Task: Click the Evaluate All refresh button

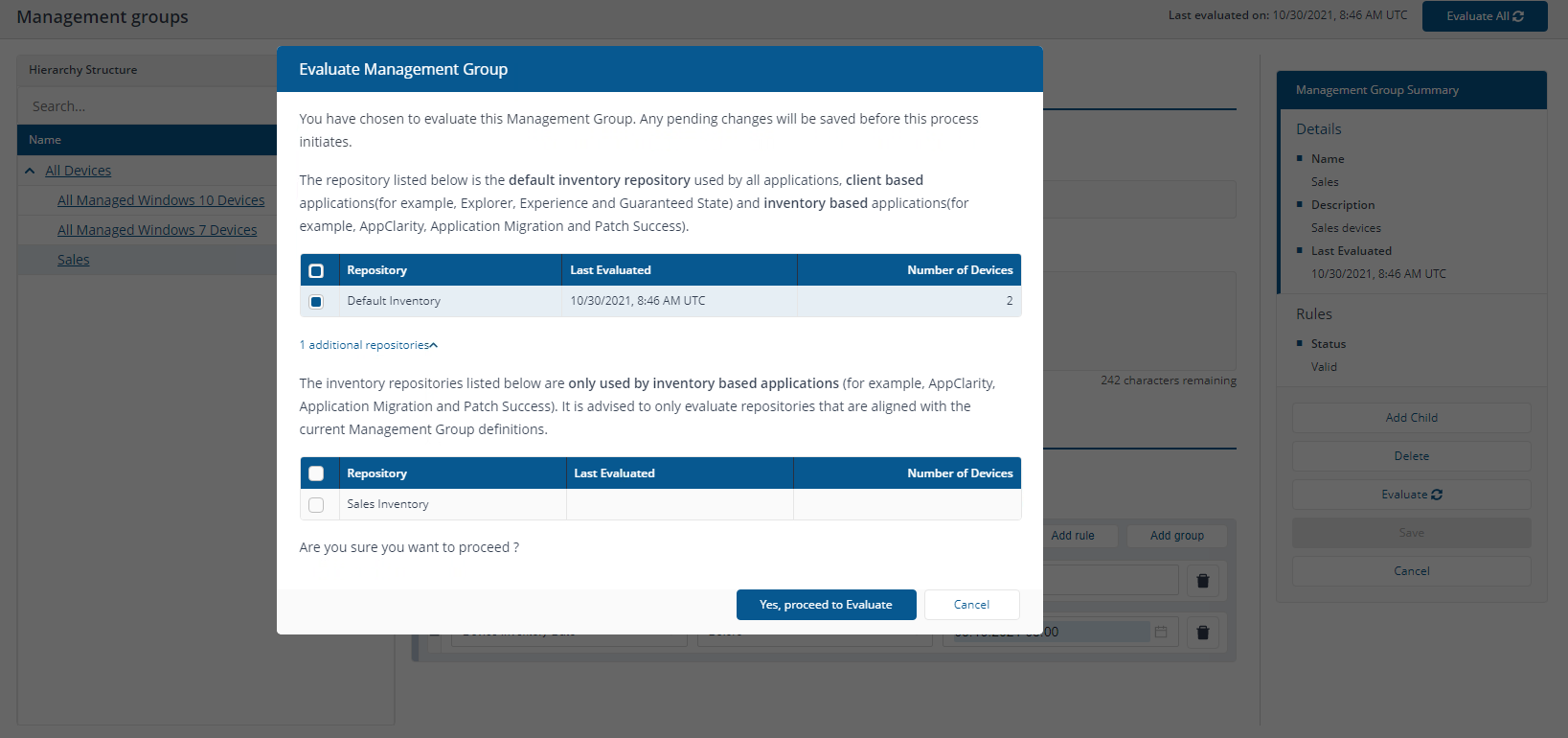Action: pyautogui.click(x=1484, y=16)
